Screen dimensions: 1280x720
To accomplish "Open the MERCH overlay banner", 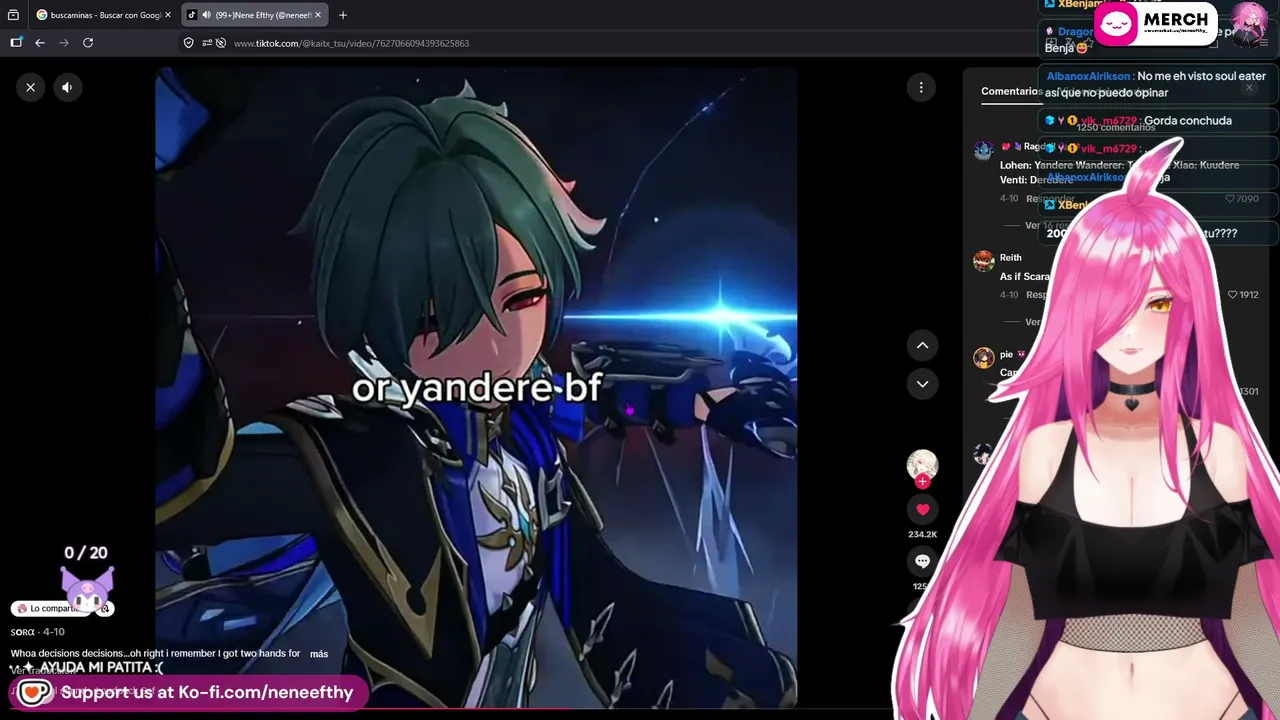I will [1155, 24].
